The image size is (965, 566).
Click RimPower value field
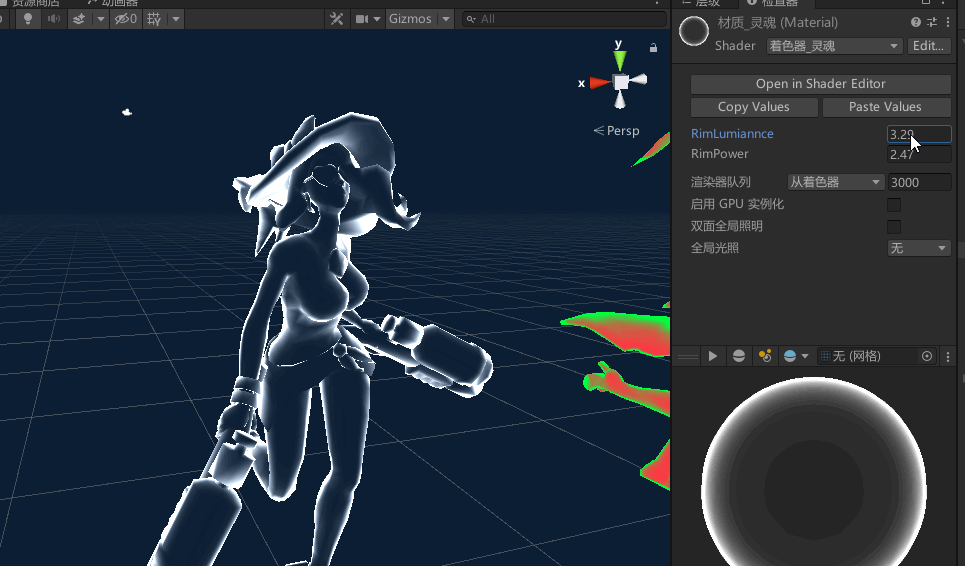pyautogui.click(x=919, y=154)
